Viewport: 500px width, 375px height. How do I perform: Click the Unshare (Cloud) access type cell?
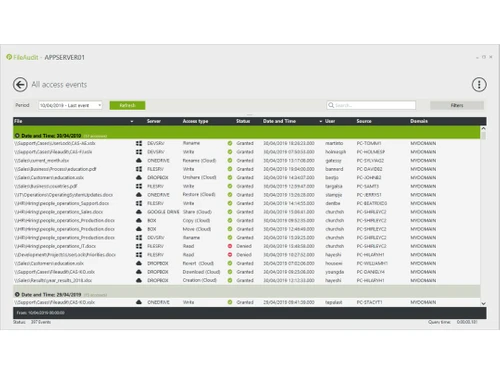point(199,178)
